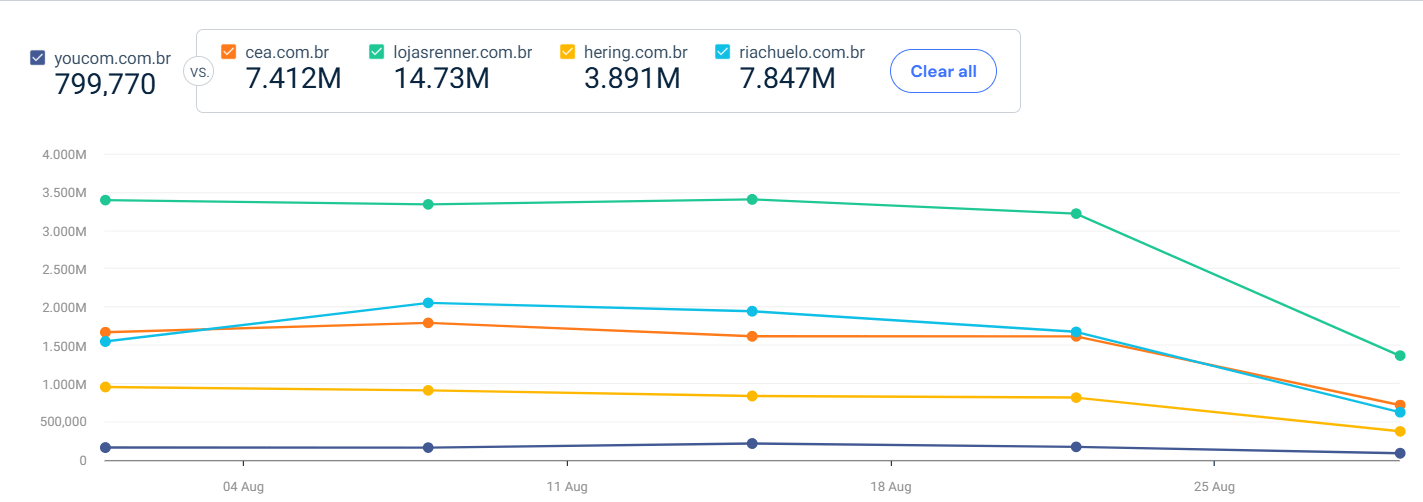Image resolution: width=1423 pixels, height=502 pixels.
Task: Click the 4.000M y-axis label
Action: pos(64,155)
